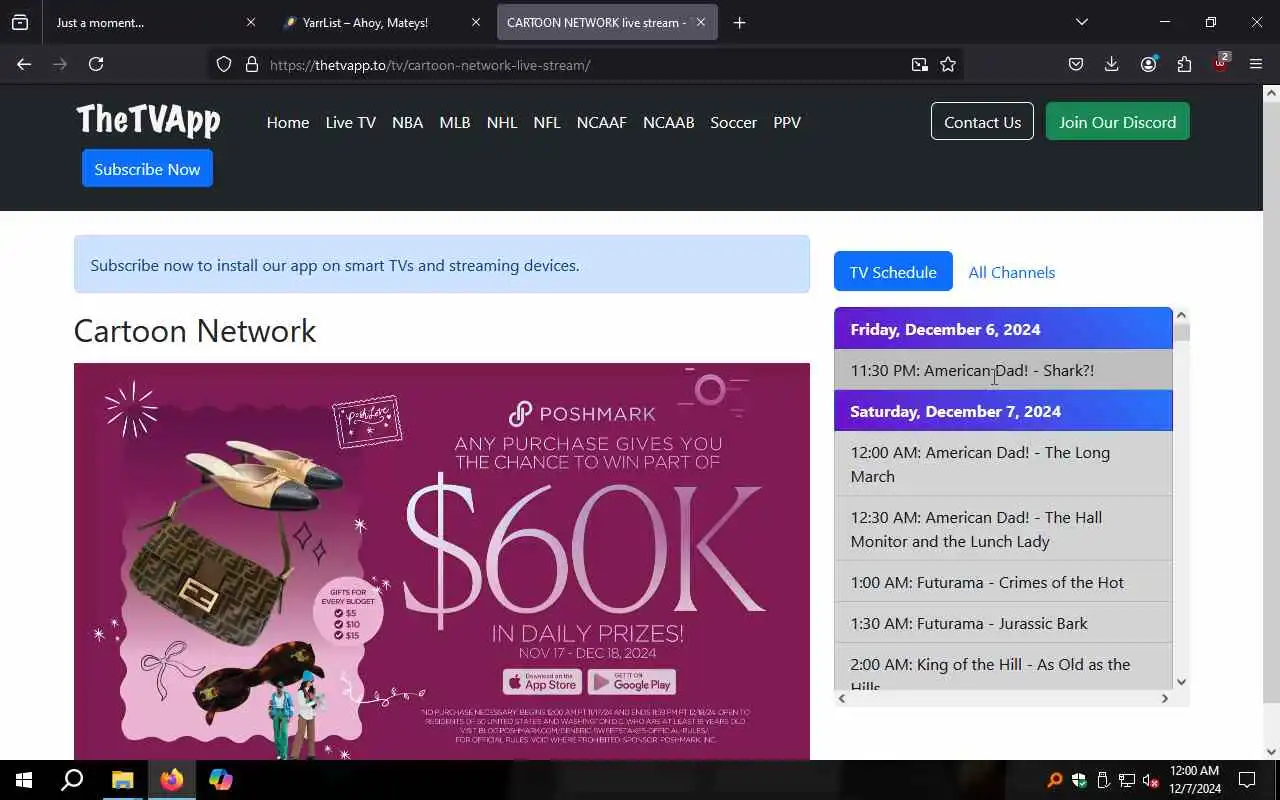Open NFL navigation link
The image size is (1280, 800).
pos(547,122)
